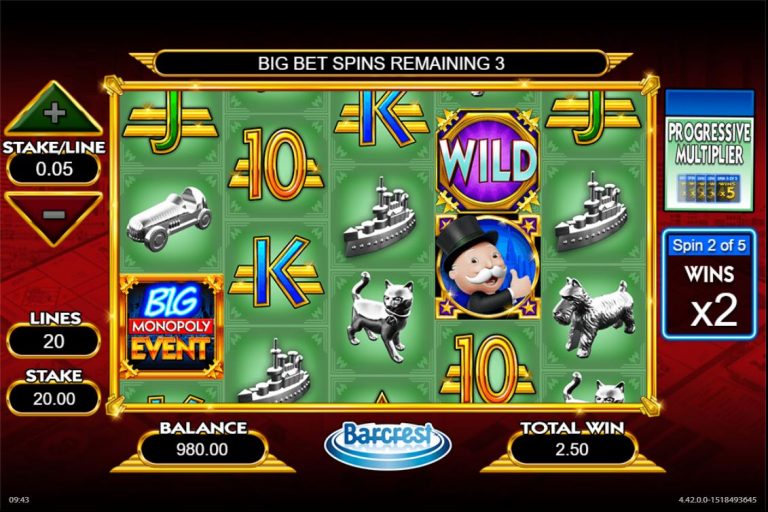Select the Mr. Monopoly symbol
Image resolution: width=768 pixels, height=512 pixels.
488,267
